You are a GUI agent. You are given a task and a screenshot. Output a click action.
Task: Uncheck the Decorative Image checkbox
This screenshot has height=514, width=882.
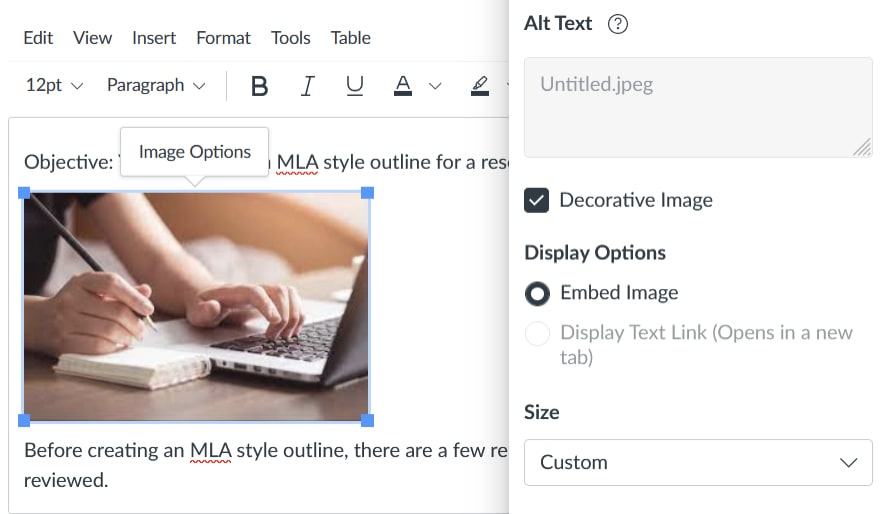537,200
